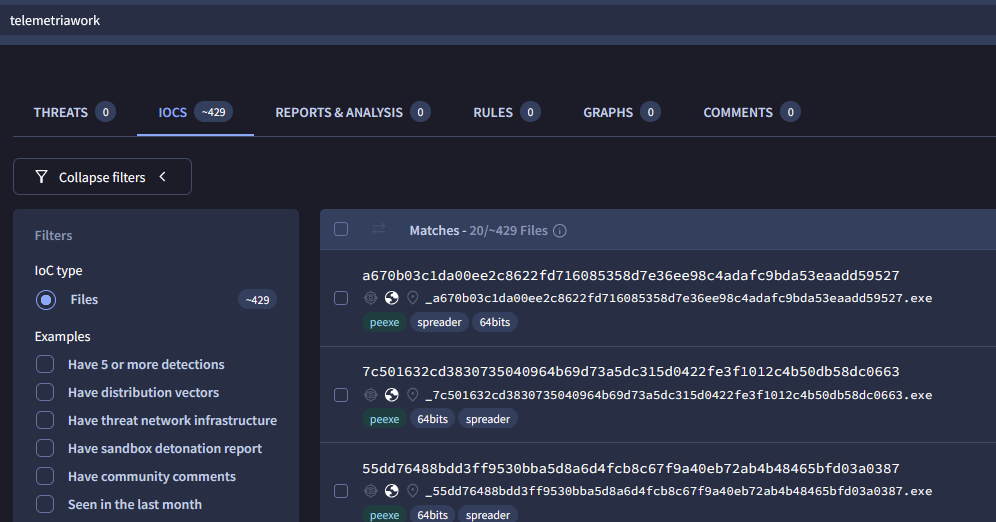Toggle the select-all Matches checkbox
Viewport: 996px width, 522px height.
(x=341, y=229)
